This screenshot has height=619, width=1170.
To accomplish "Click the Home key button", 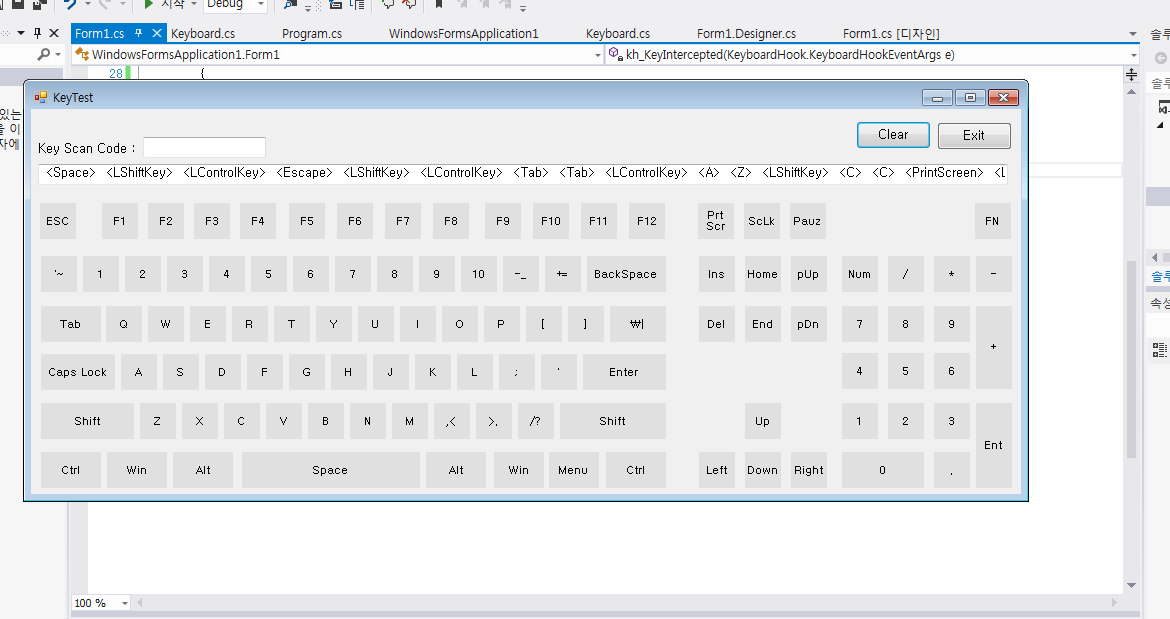I will pyautogui.click(x=763, y=274).
